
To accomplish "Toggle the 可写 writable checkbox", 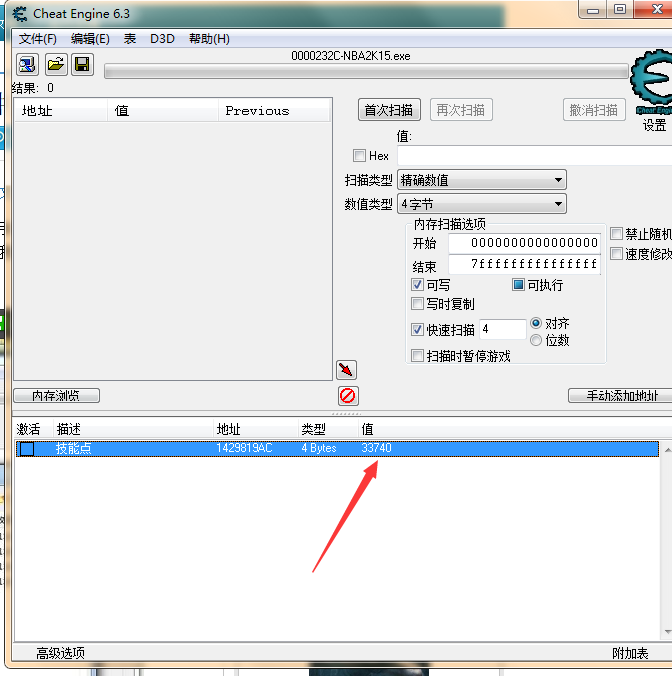I will tap(417, 285).
